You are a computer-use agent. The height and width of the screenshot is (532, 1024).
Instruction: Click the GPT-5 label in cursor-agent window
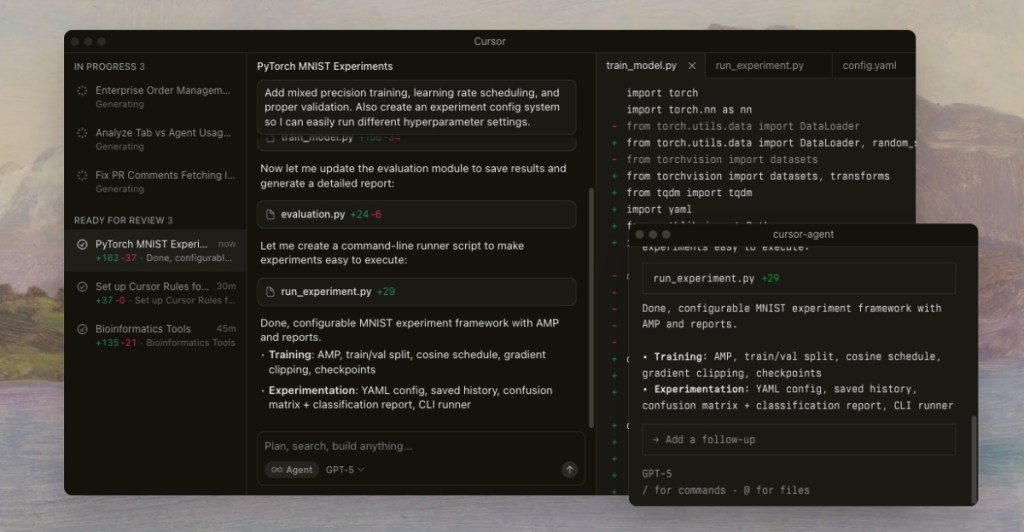657,474
